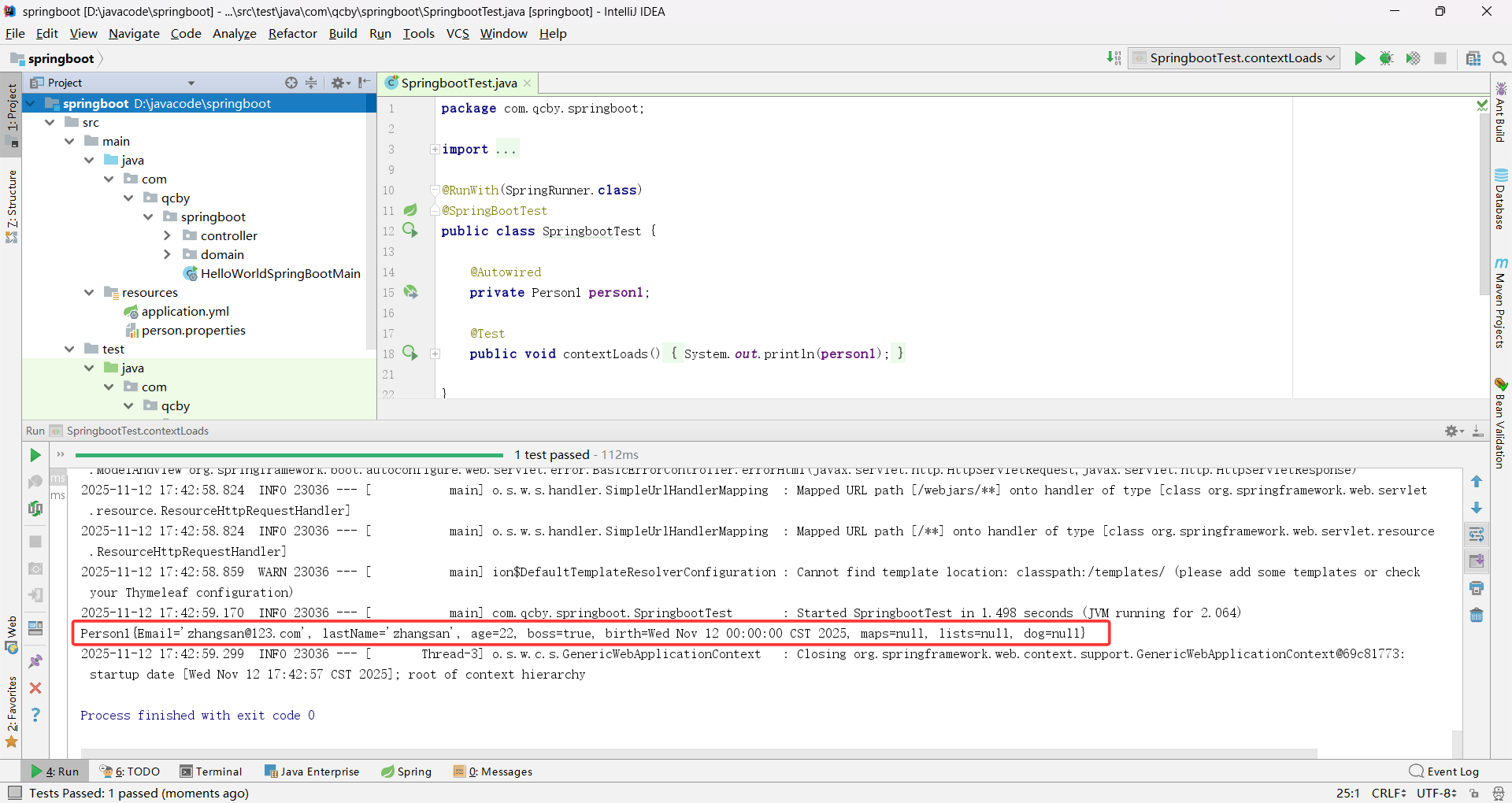Click the green test progress bar

289,455
